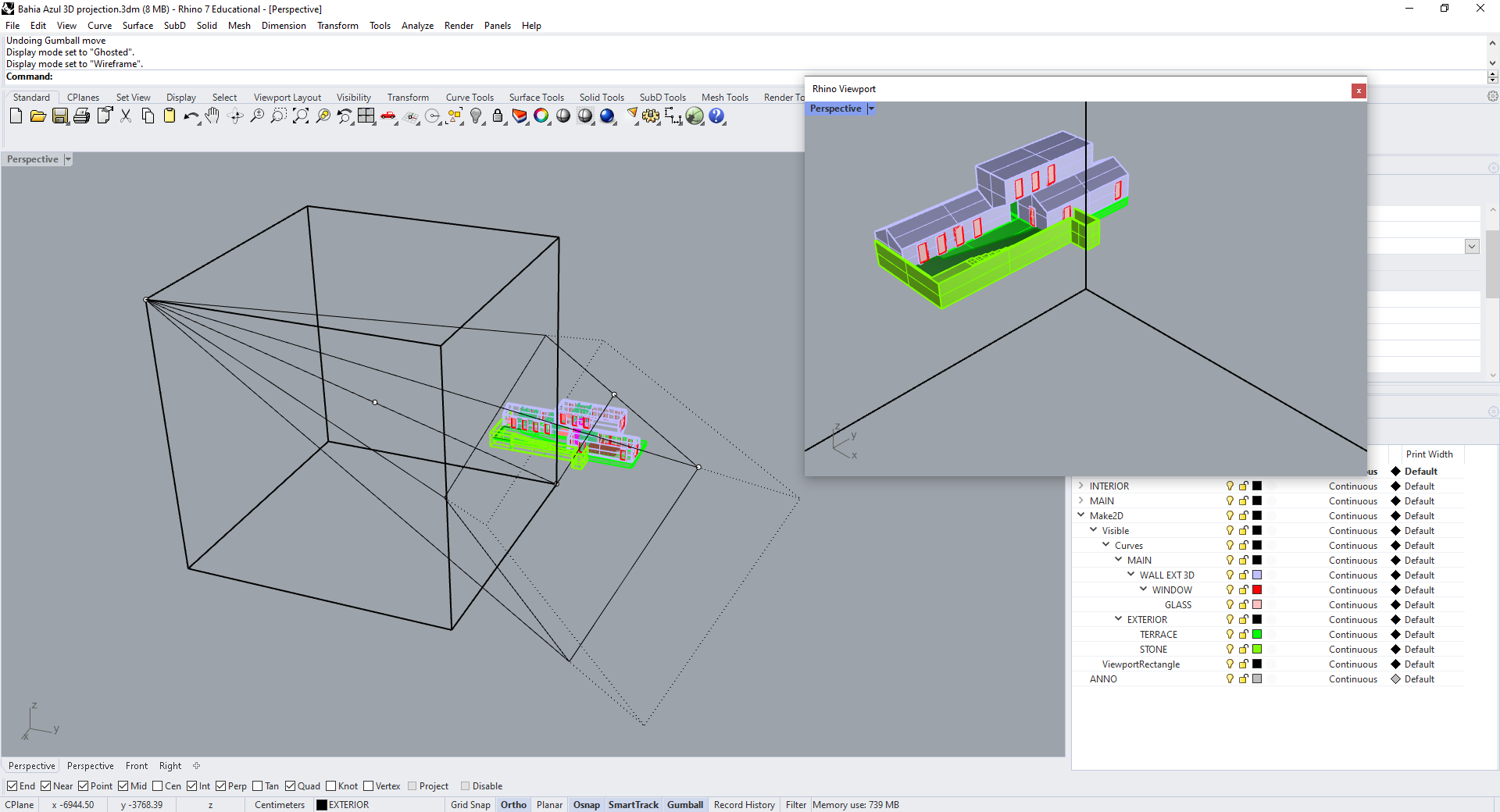Viewport: 1500px width, 812px height.
Task: Click the Zoom Extents icon
Action: tap(300, 116)
